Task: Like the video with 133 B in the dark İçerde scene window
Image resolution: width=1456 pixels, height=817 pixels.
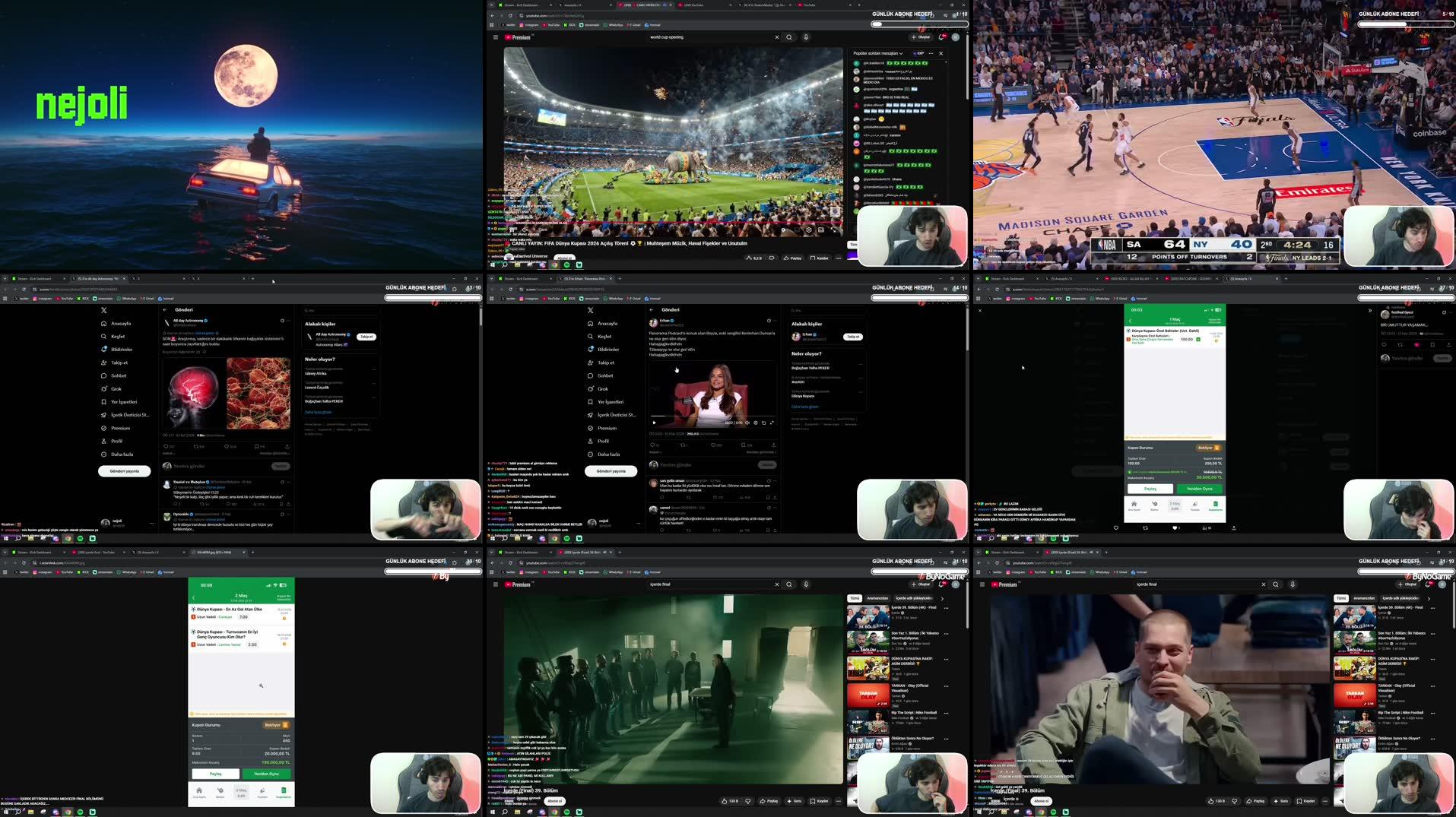Action: (x=731, y=801)
